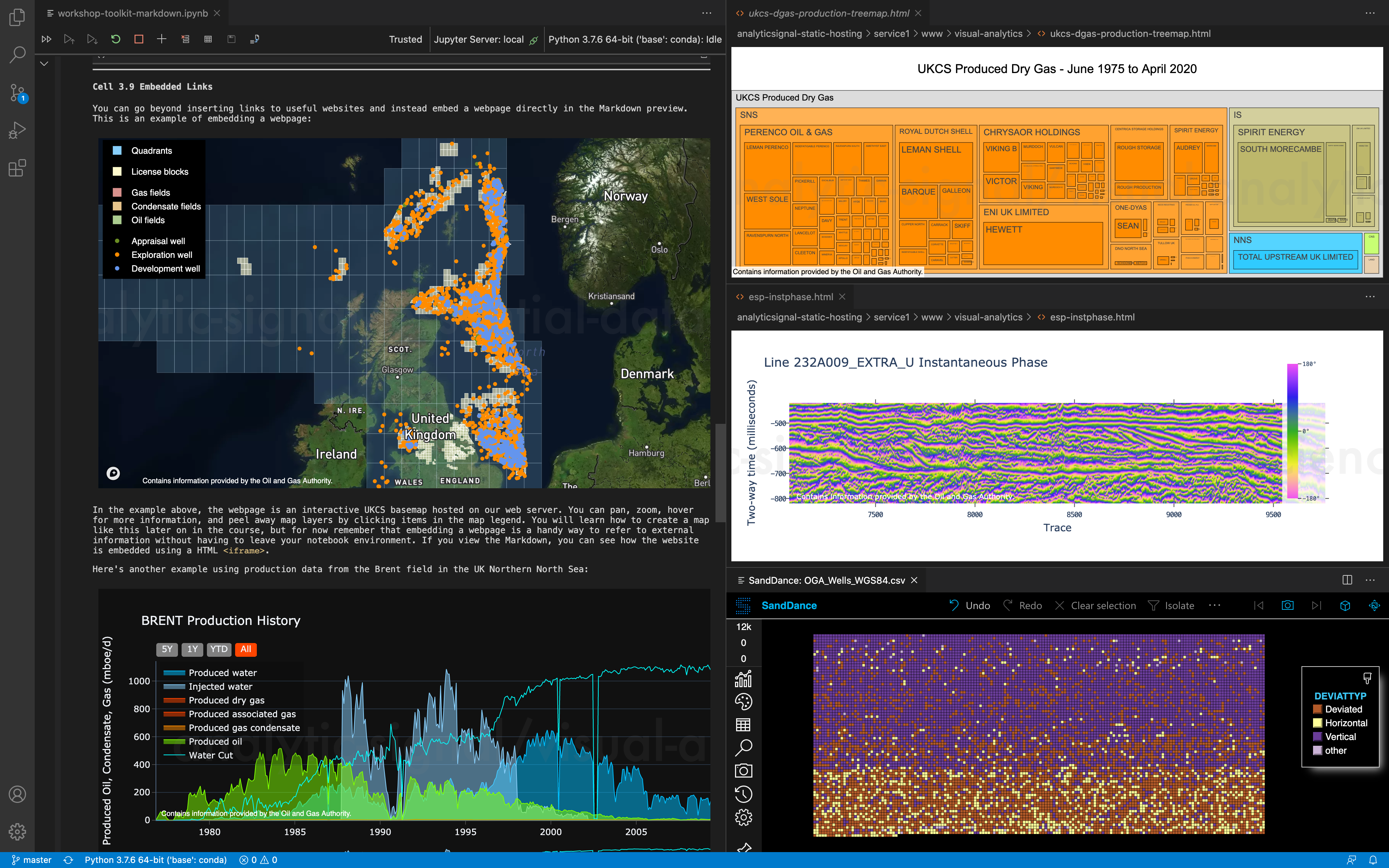Image resolution: width=1389 pixels, height=868 pixels.
Task: Open the master branch picker in status bar
Action: tap(31, 860)
